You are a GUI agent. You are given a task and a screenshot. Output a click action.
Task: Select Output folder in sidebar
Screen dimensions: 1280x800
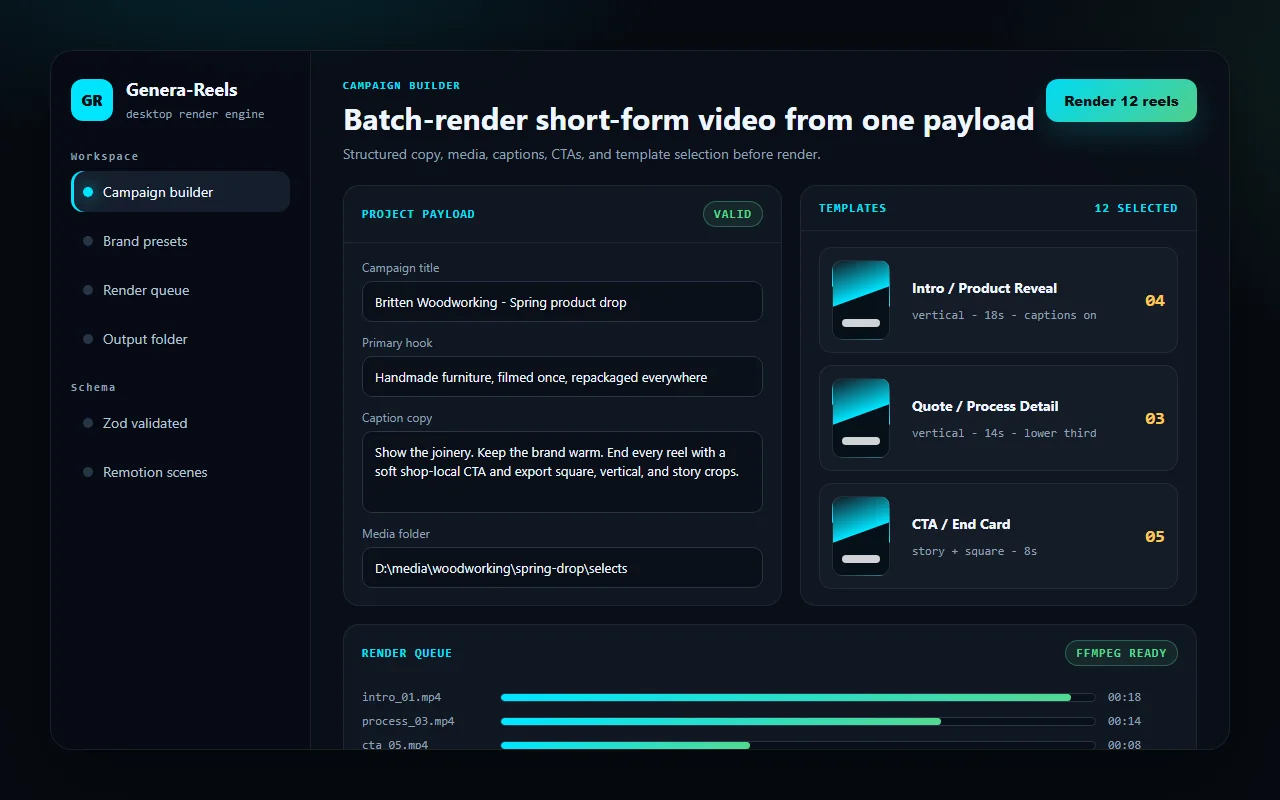[180, 339]
